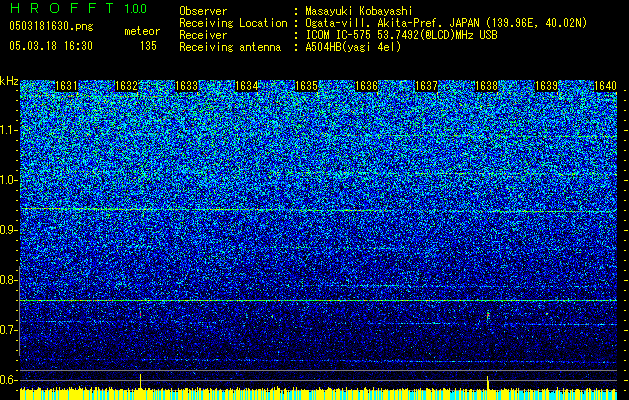Click time marker 1631
The image size is (629, 400).
pyautogui.click(x=66, y=86)
